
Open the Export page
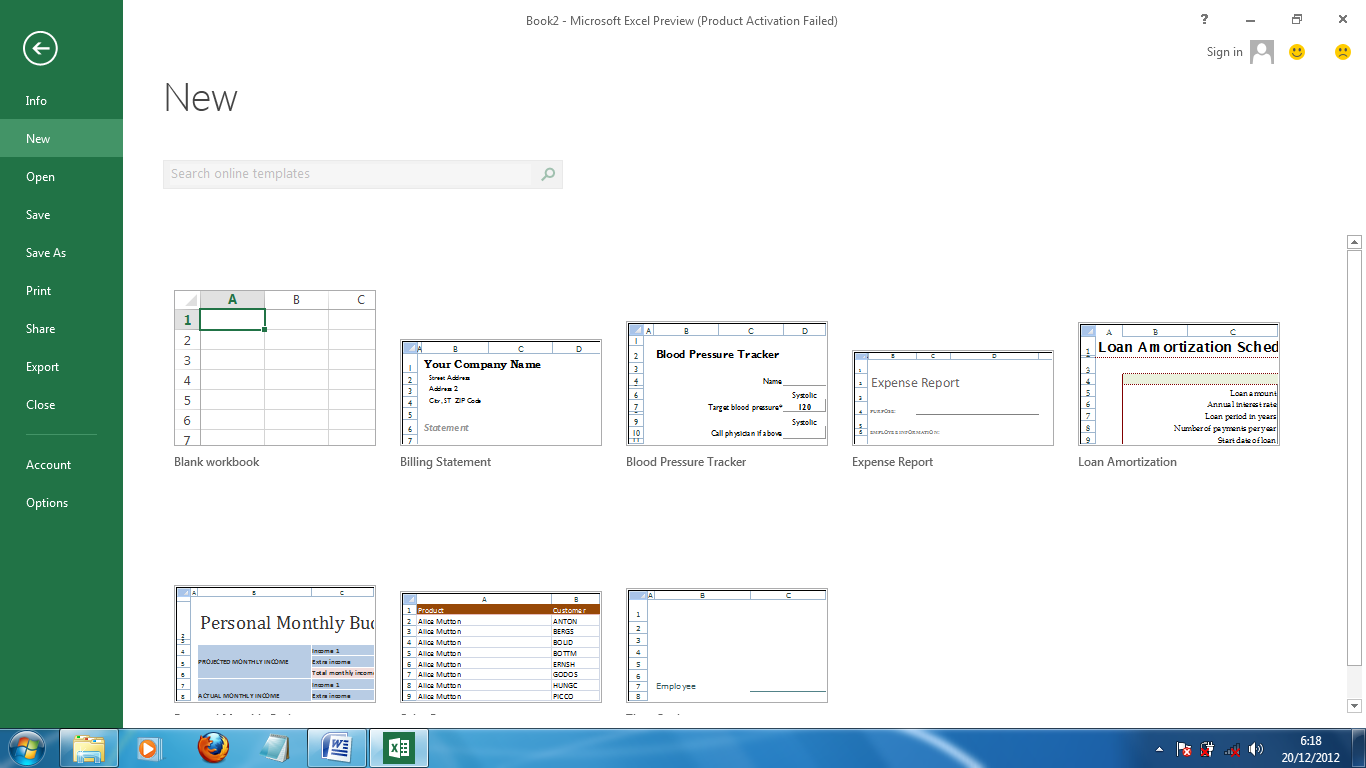point(61,367)
